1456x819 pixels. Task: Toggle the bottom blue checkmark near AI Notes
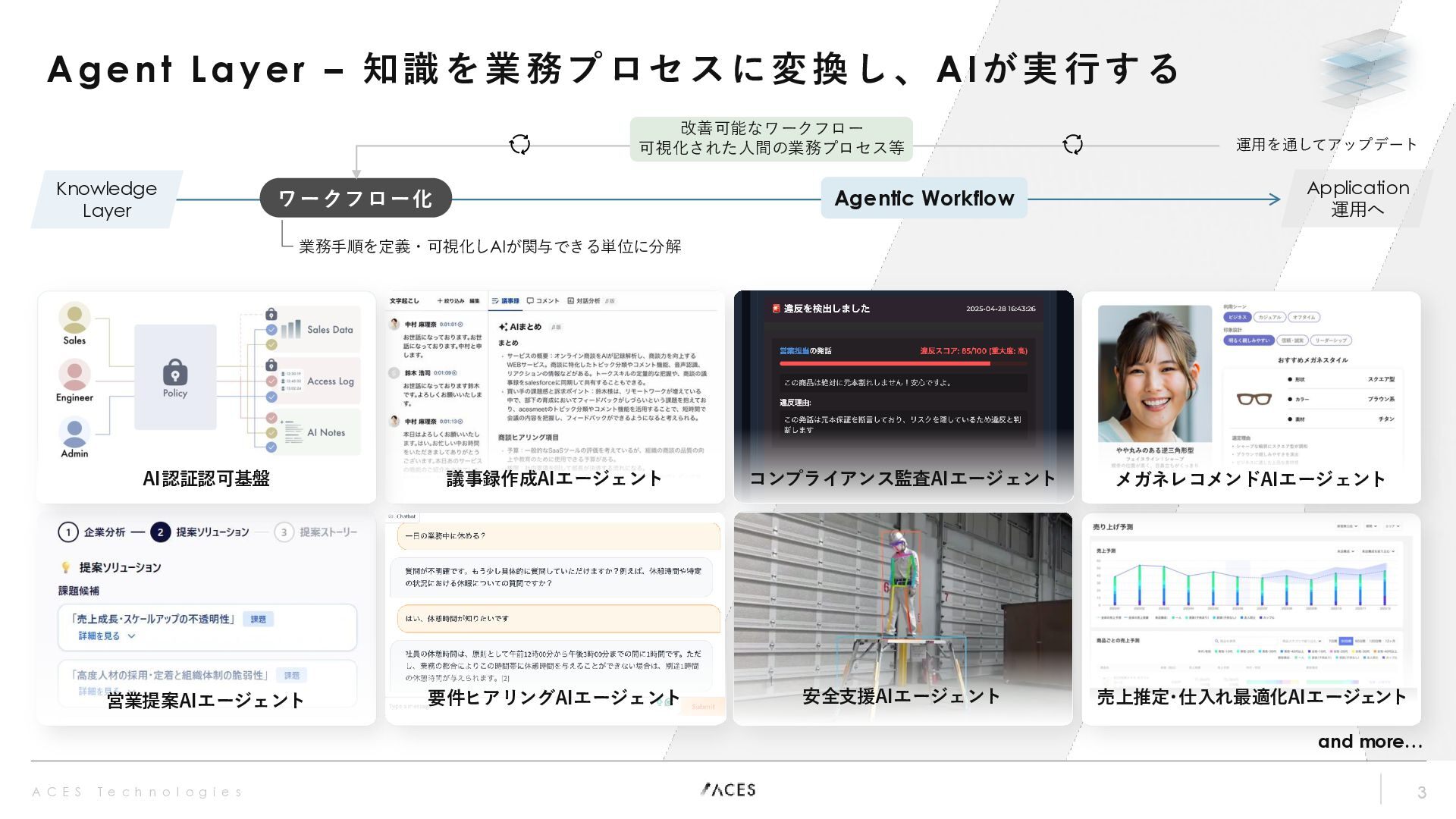click(271, 447)
